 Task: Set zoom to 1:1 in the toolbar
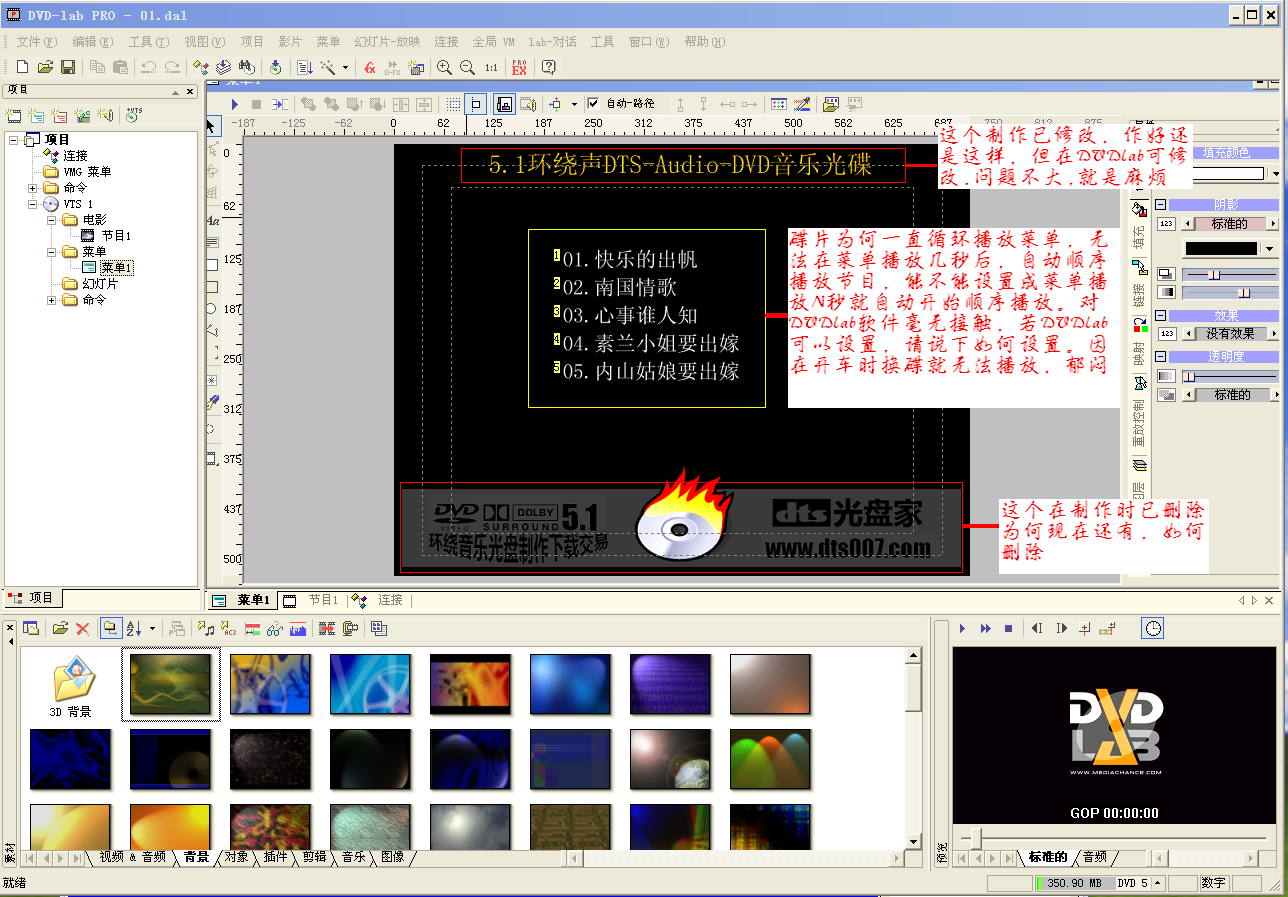[x=491, y=67]
